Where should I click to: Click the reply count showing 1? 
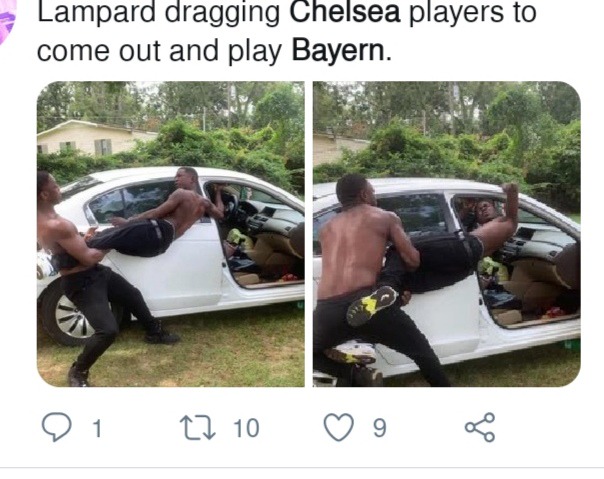tap(97, 428)
